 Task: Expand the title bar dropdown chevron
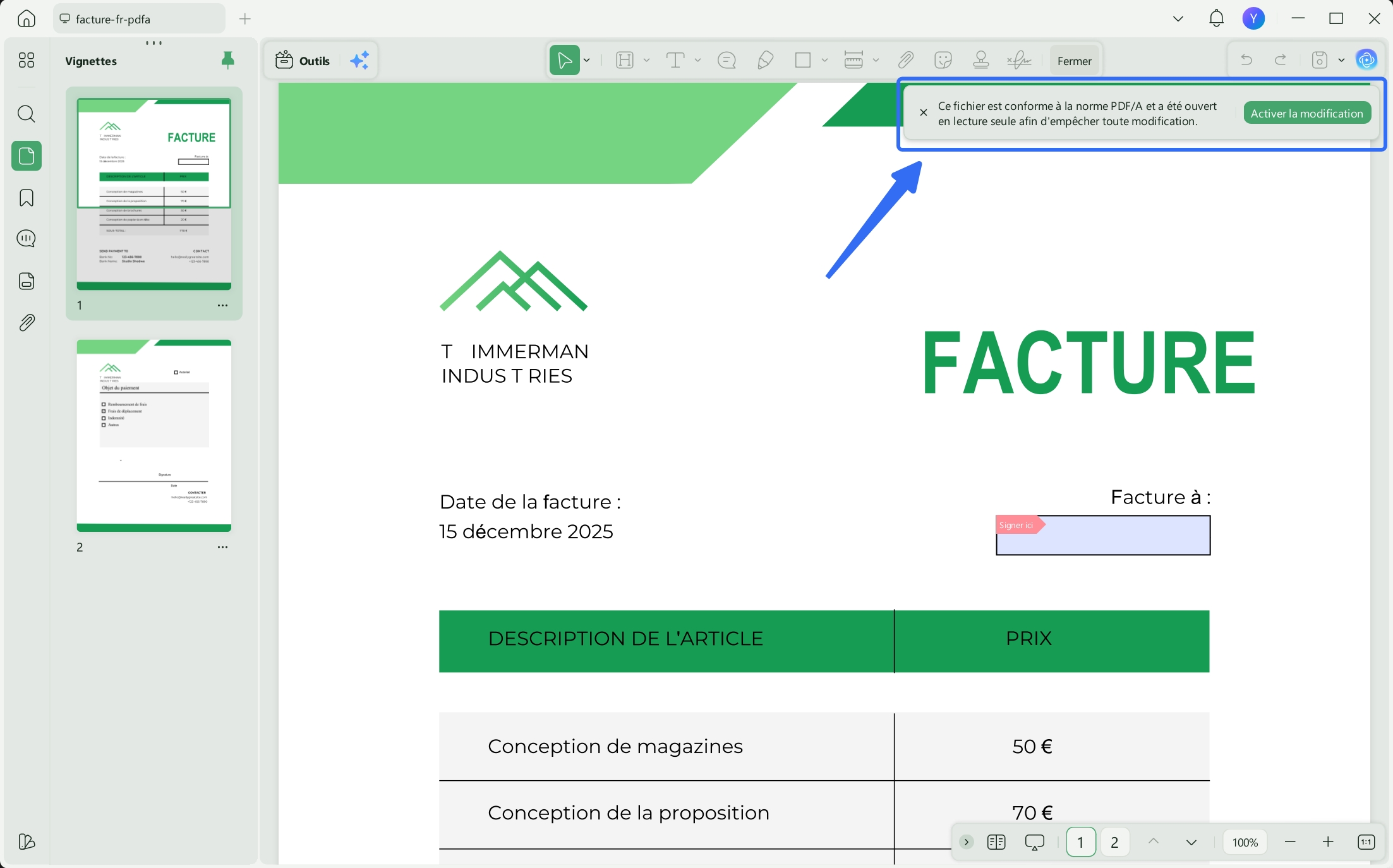[x=1178, y=19]
